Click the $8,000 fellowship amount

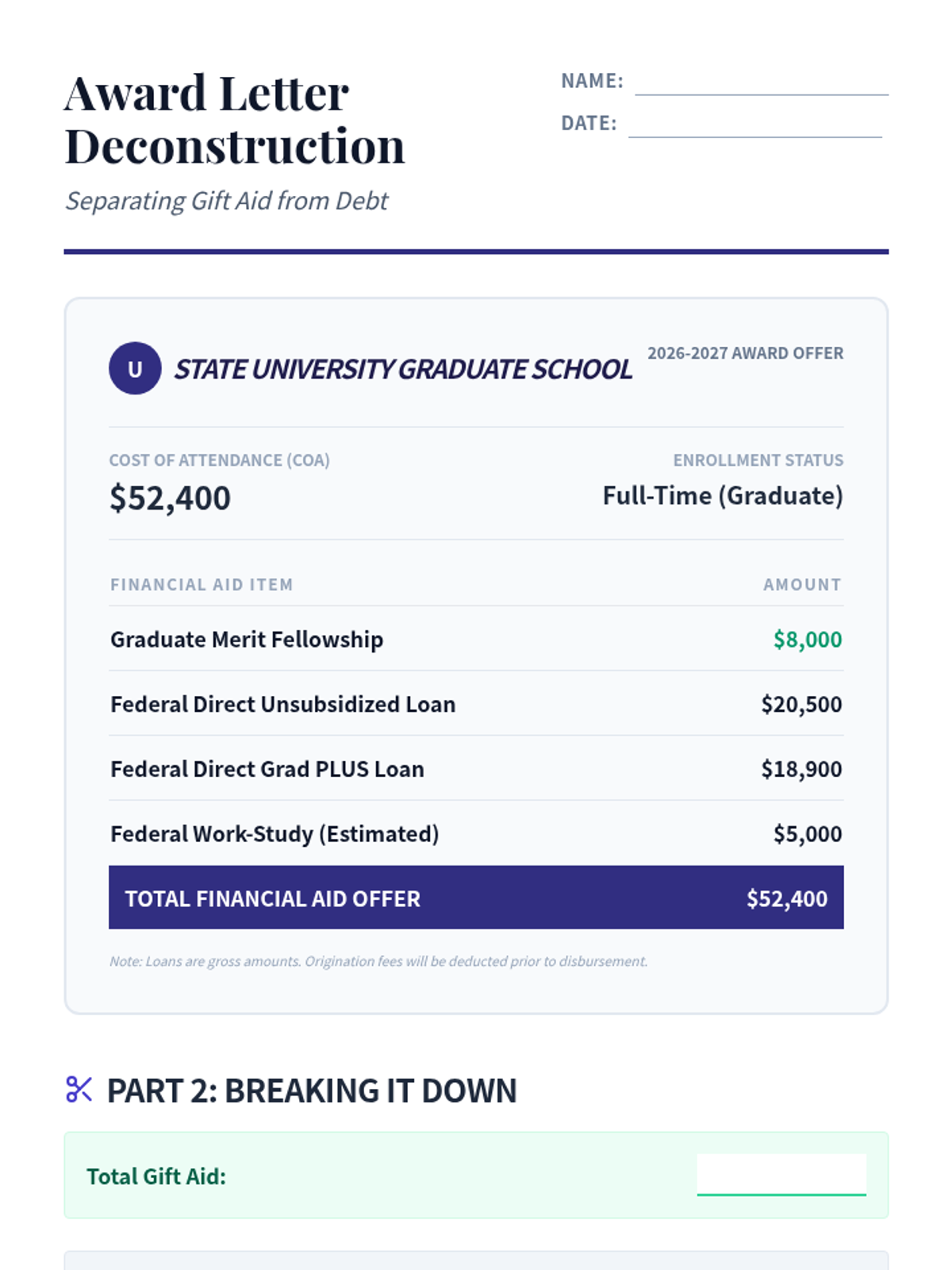[807, 639]
